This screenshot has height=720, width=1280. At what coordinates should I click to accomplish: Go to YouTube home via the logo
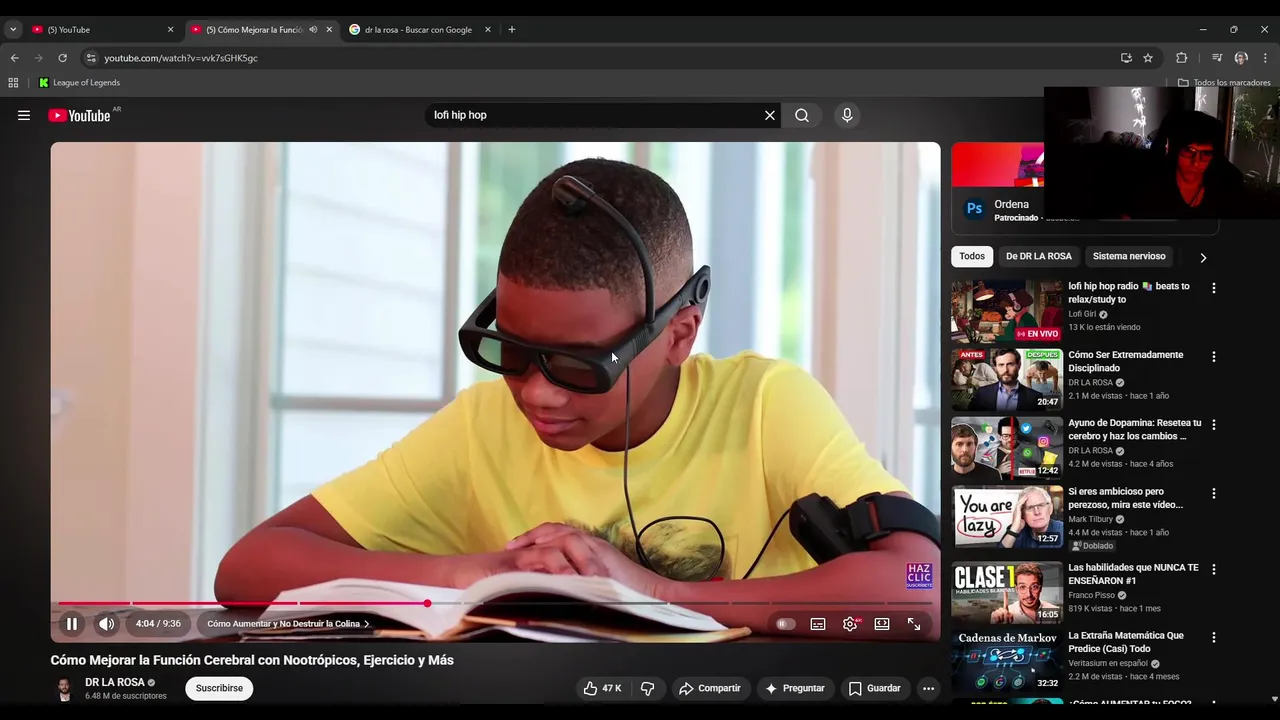coord(79,115)
